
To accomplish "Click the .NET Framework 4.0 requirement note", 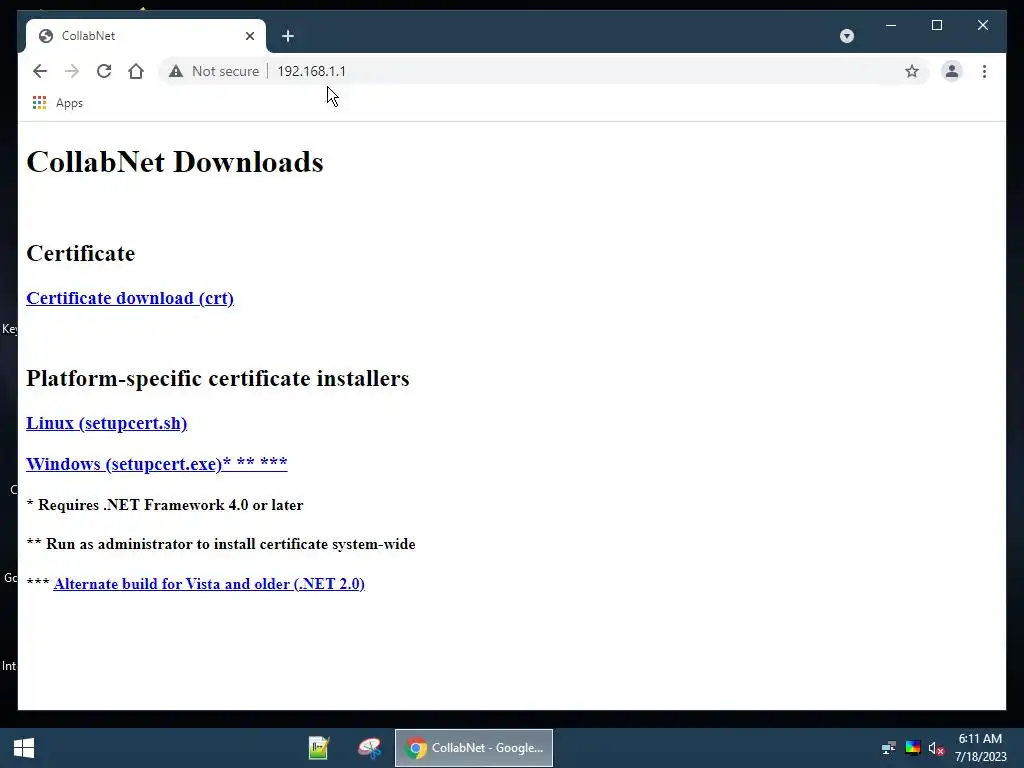I will pyautogui.click(x=165, y=505).
